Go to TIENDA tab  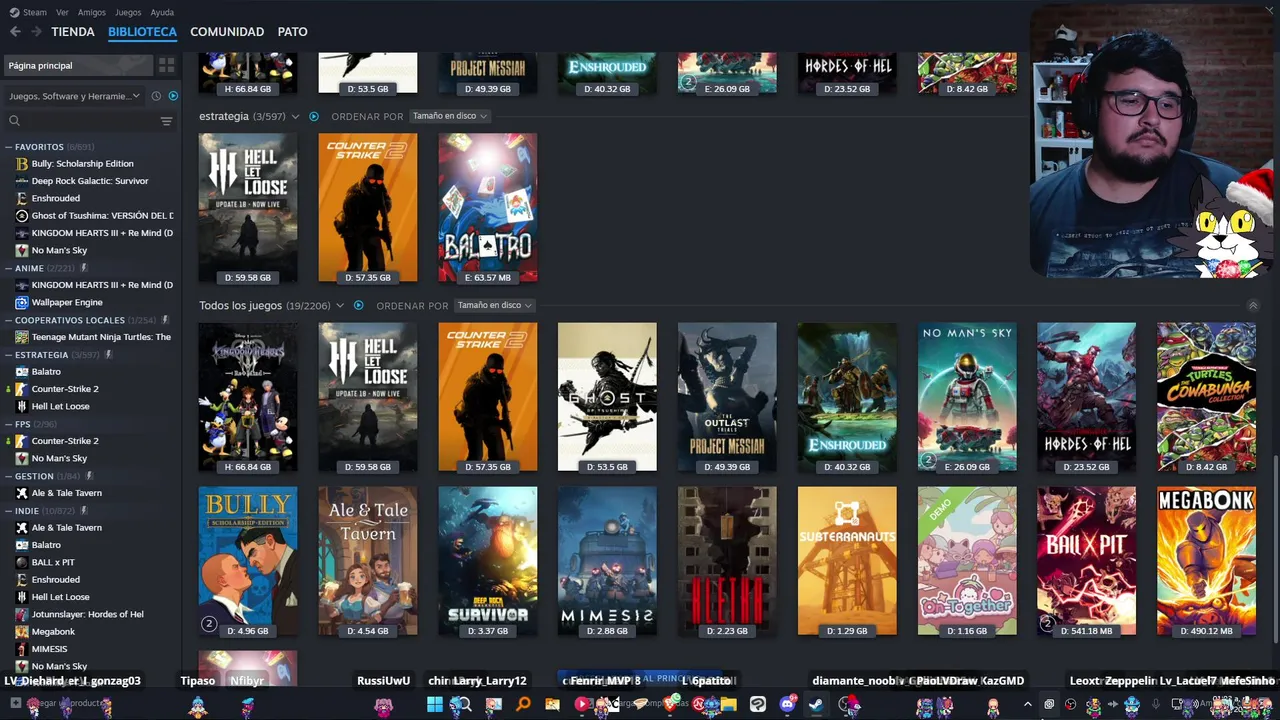coord(73,32)
